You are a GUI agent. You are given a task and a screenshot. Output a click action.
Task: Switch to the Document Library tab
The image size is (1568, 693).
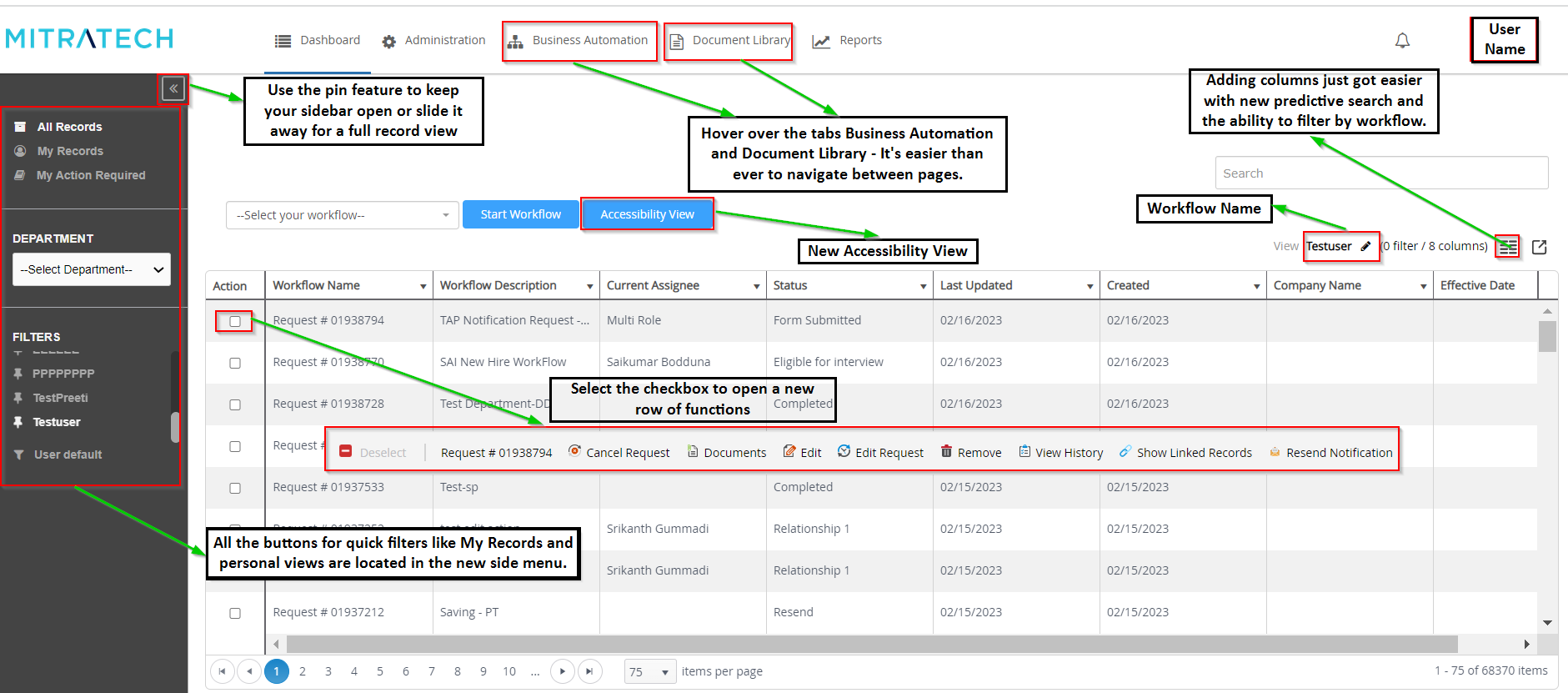[729, 41]
